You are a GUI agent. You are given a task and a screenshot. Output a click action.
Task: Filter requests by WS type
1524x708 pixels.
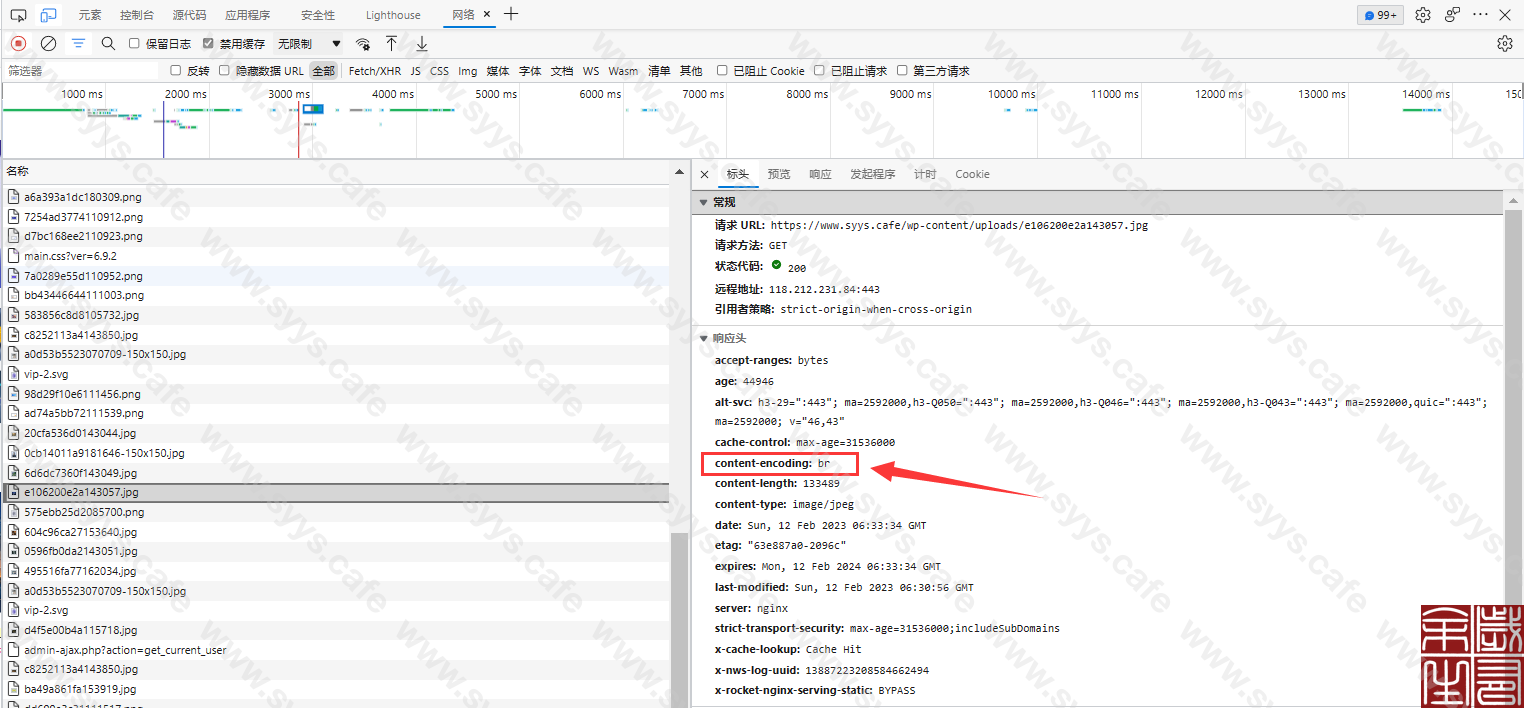(591, 71)
